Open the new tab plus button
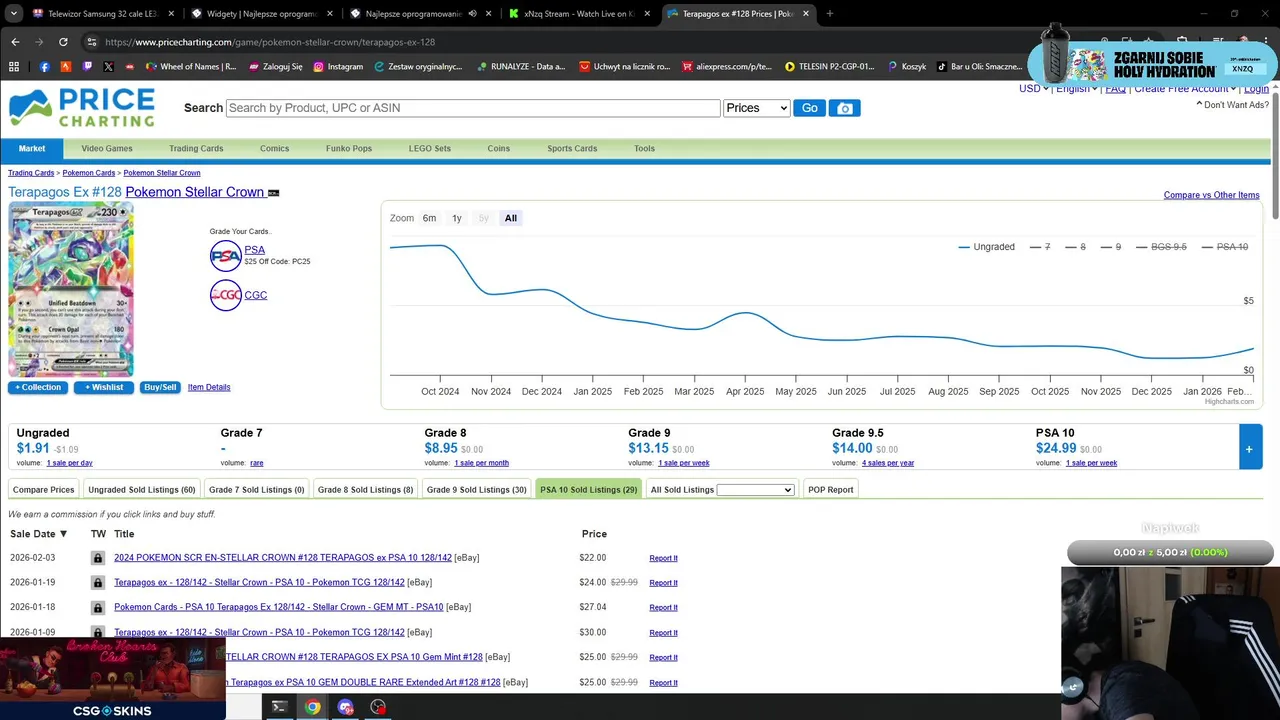The image size is (1280, 720). tap(829, 14)
